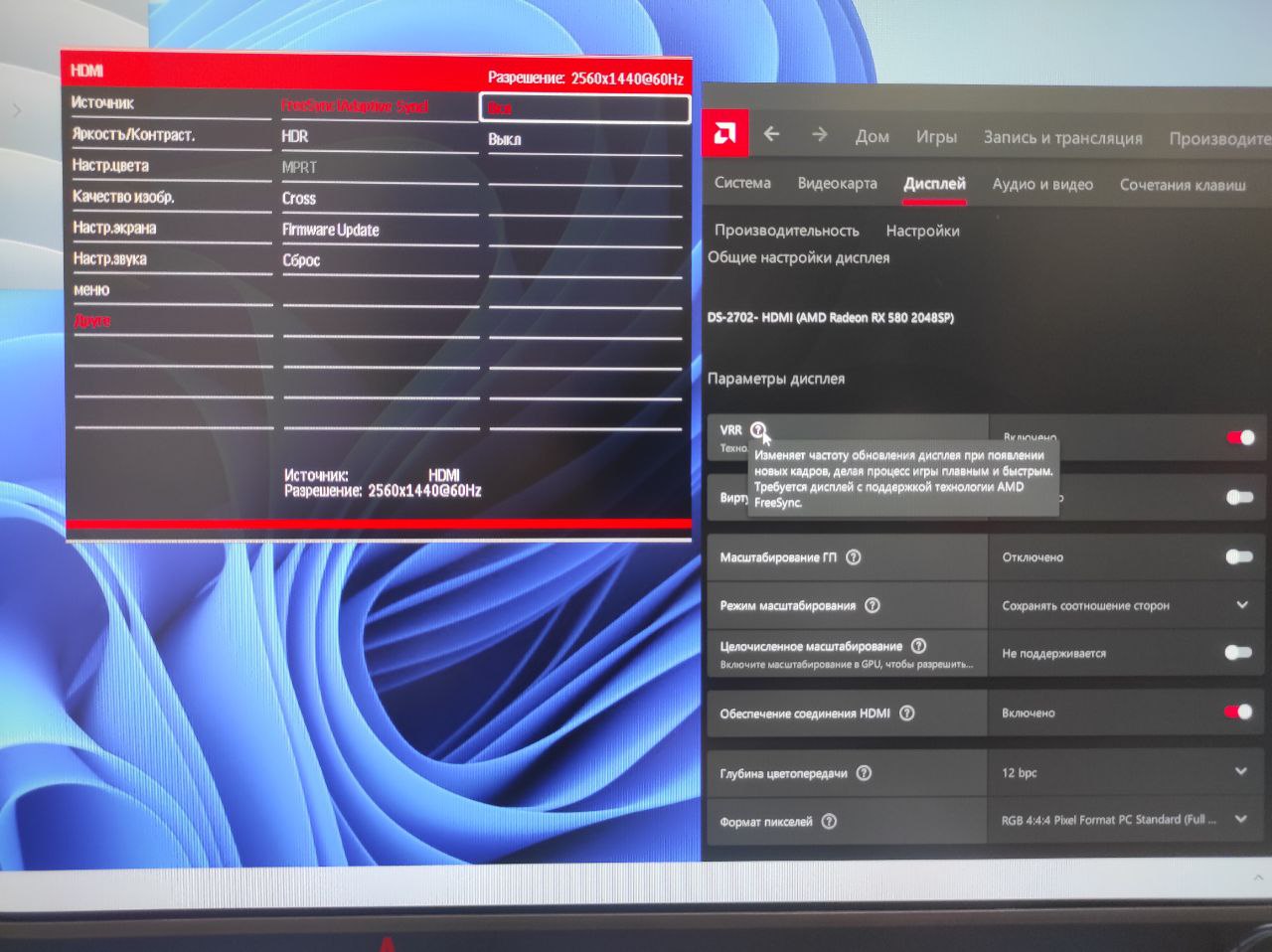Open the Аудио и видео sub-tab
The width and height of the screenshot is (1272, 952).
(1042, 185)
